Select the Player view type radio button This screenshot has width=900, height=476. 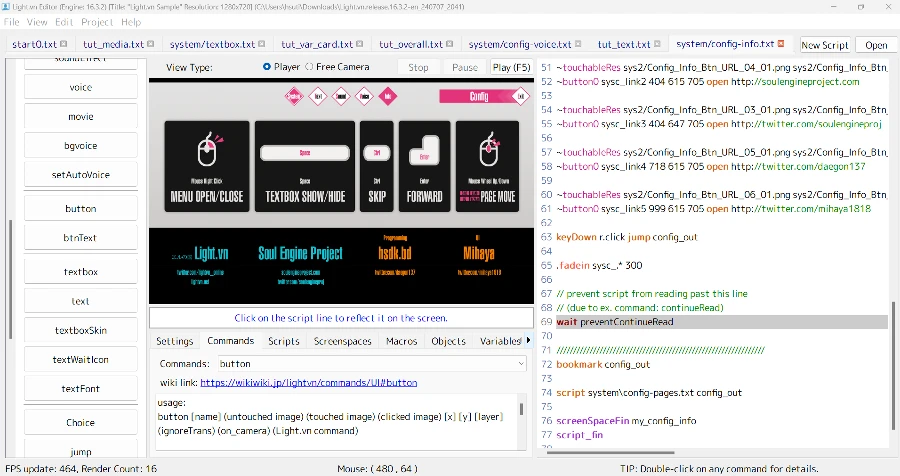coord(267,67)
